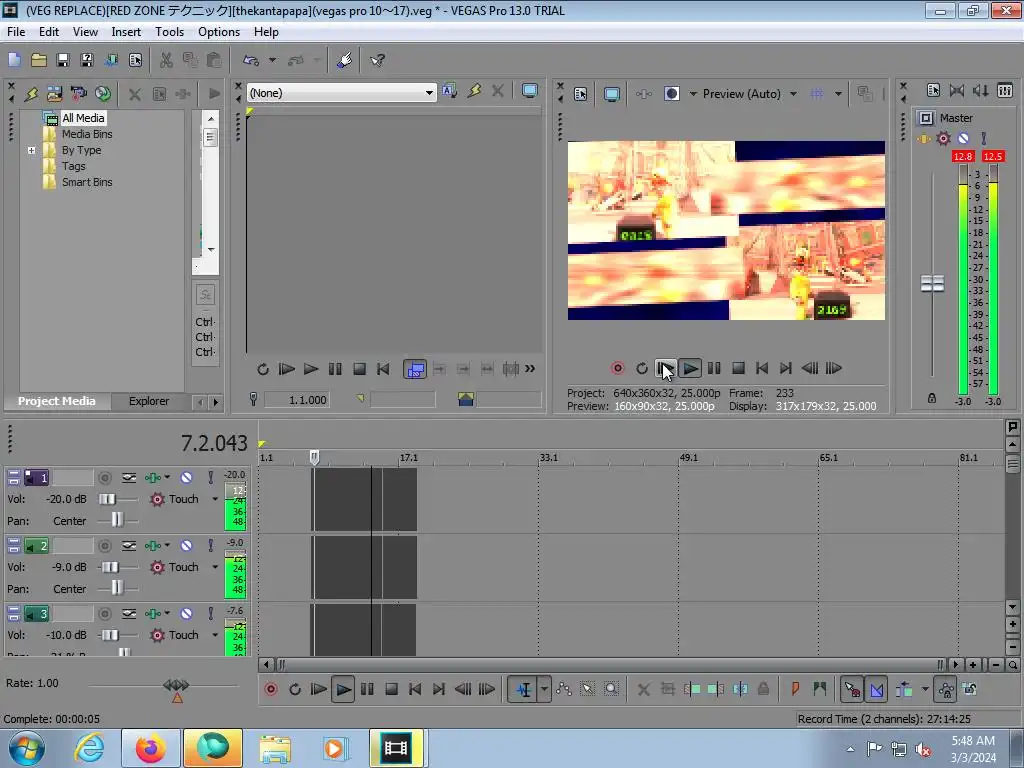The image size is (1024, 768).
Task: Open the Preview (Auto) quality dropdown
Action: point(793,94)
